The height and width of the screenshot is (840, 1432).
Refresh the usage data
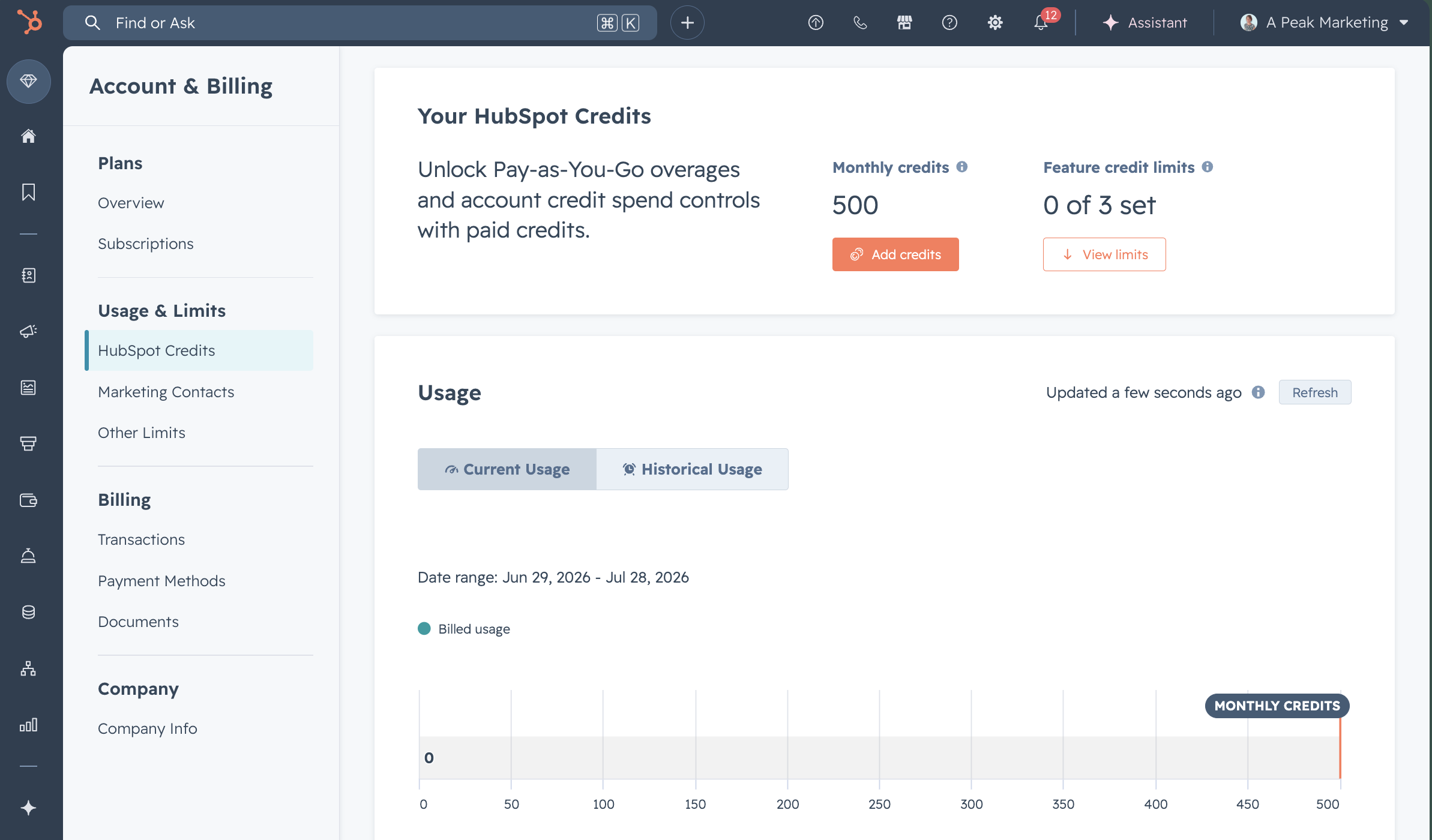tap(1315, 392)
